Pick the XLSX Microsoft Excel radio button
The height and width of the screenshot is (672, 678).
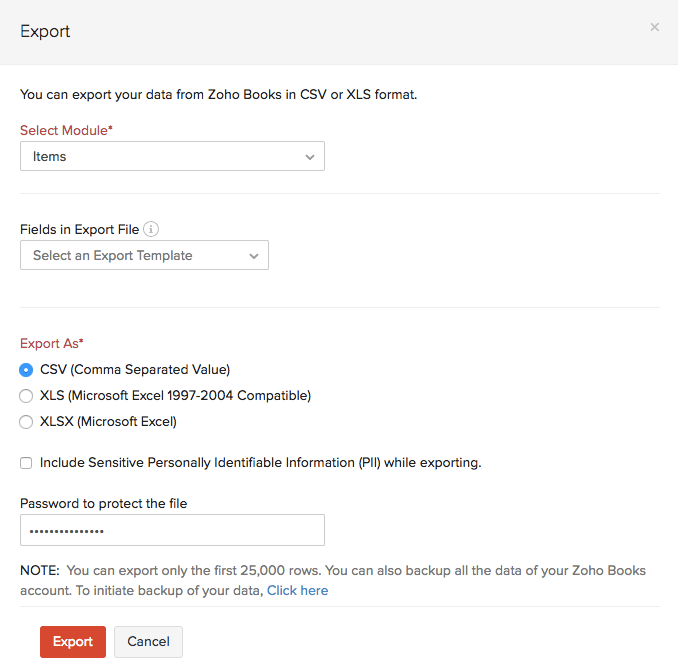pos(27,422)
